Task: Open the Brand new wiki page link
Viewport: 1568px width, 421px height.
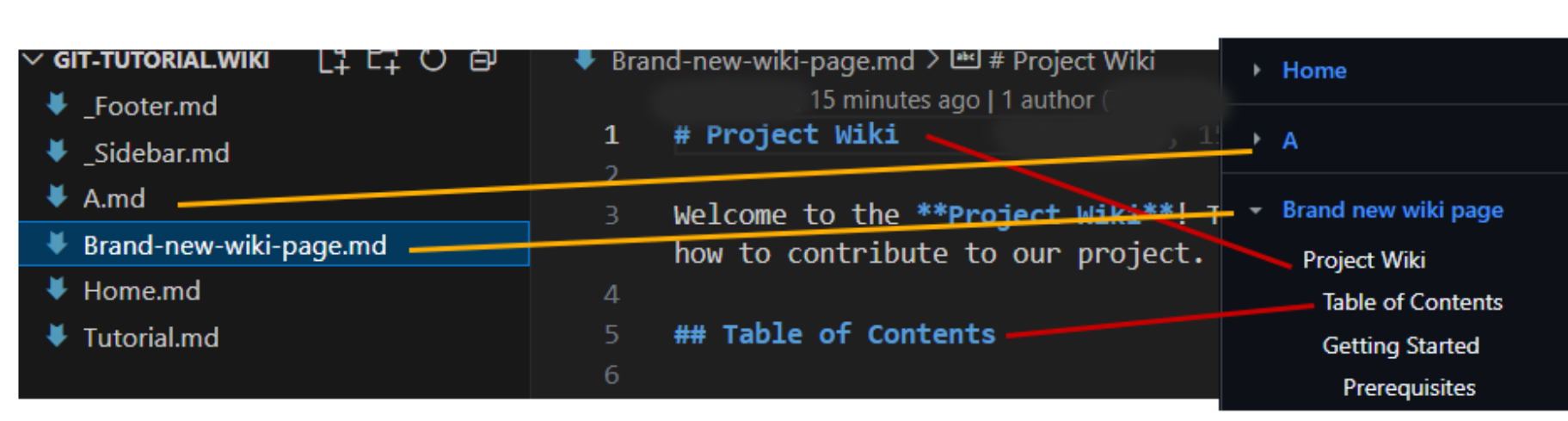Action: pos(1392,210)
